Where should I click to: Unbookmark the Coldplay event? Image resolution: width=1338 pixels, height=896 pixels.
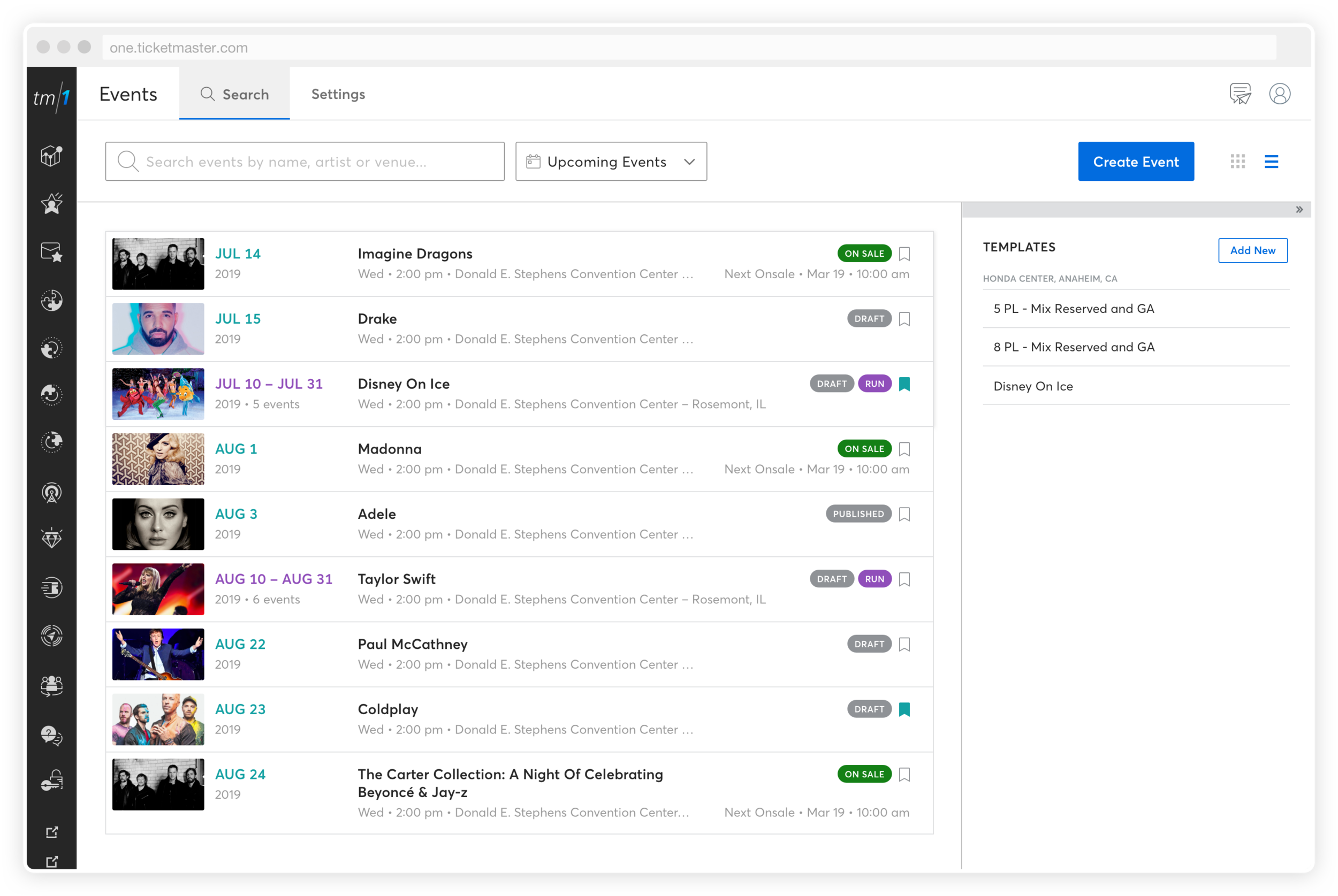click(x=904, y=709)
